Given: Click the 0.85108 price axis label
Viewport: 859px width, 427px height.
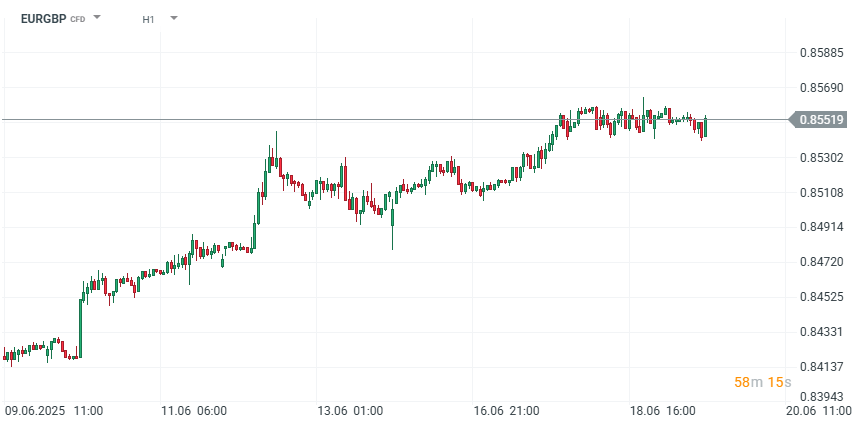Looking at the screenshot, I should coord(821,192).
